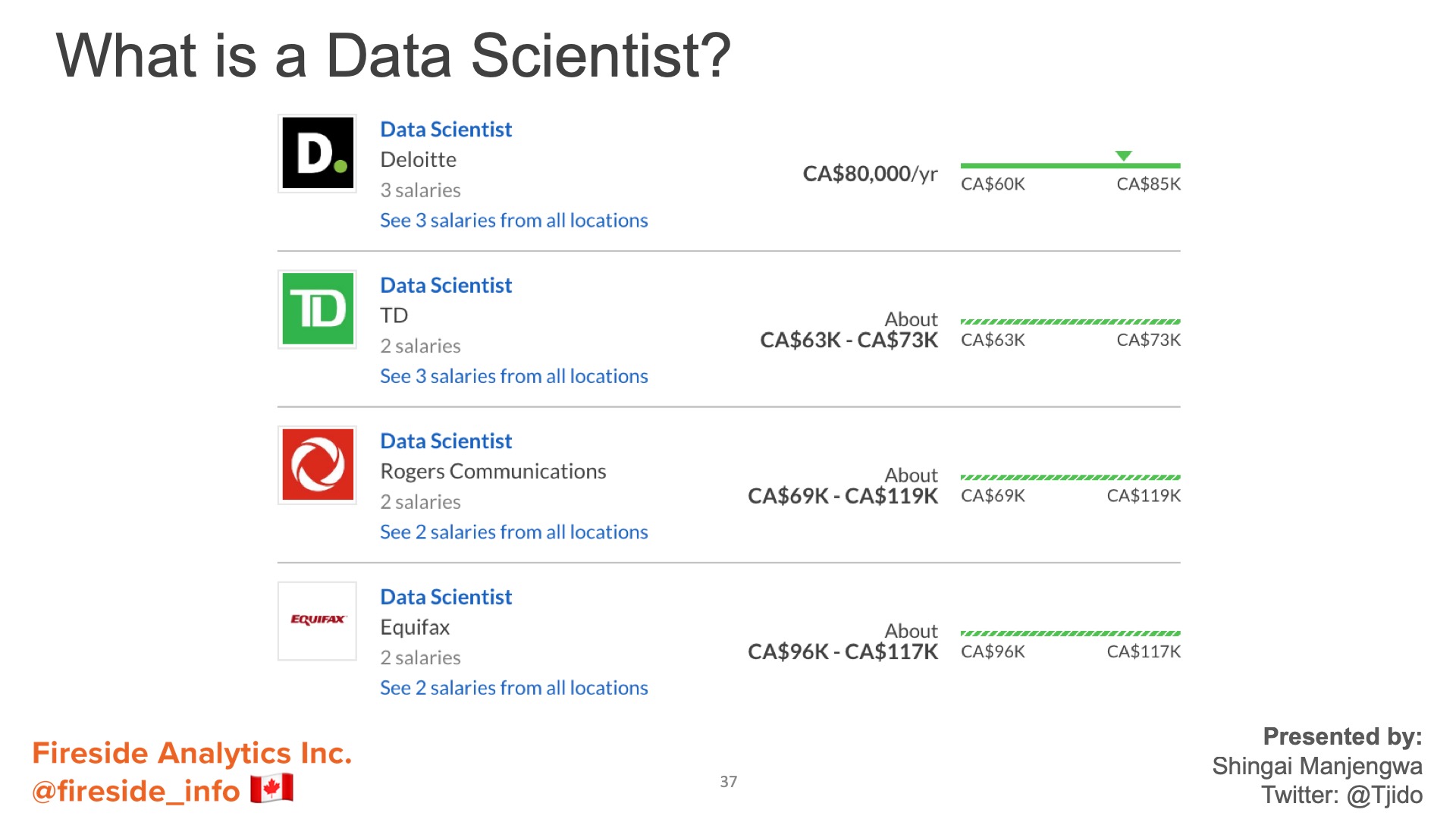Click the Deloitte company logo
The width and height of the screenshot is (1456, 819).
(x=317, y=153)
